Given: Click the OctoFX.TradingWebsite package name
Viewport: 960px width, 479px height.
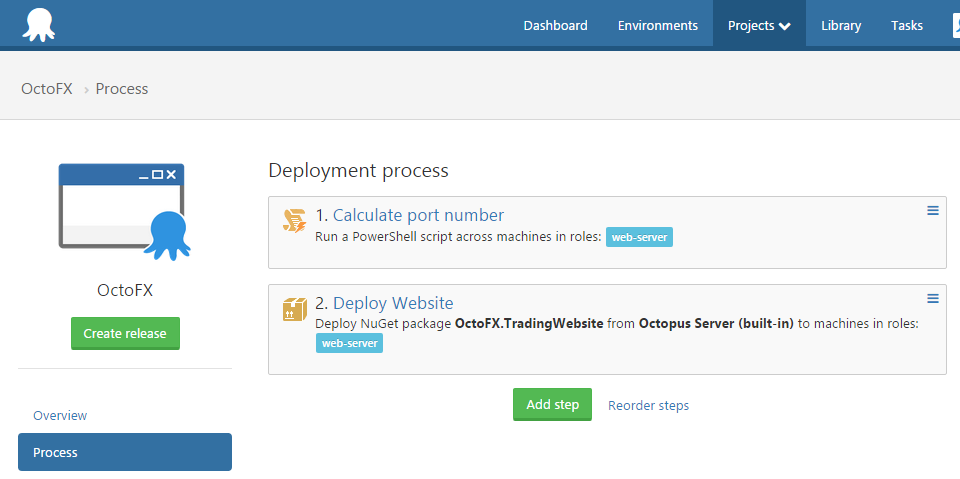Looking at the screenshot, I should click(529, 323).
